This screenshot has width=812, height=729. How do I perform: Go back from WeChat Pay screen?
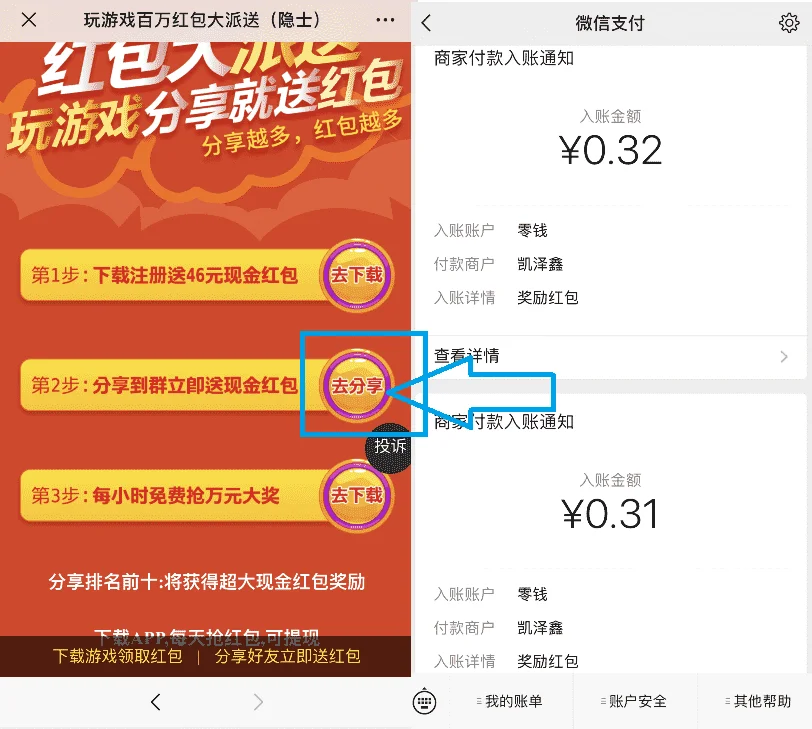click(x=426, y=23)
